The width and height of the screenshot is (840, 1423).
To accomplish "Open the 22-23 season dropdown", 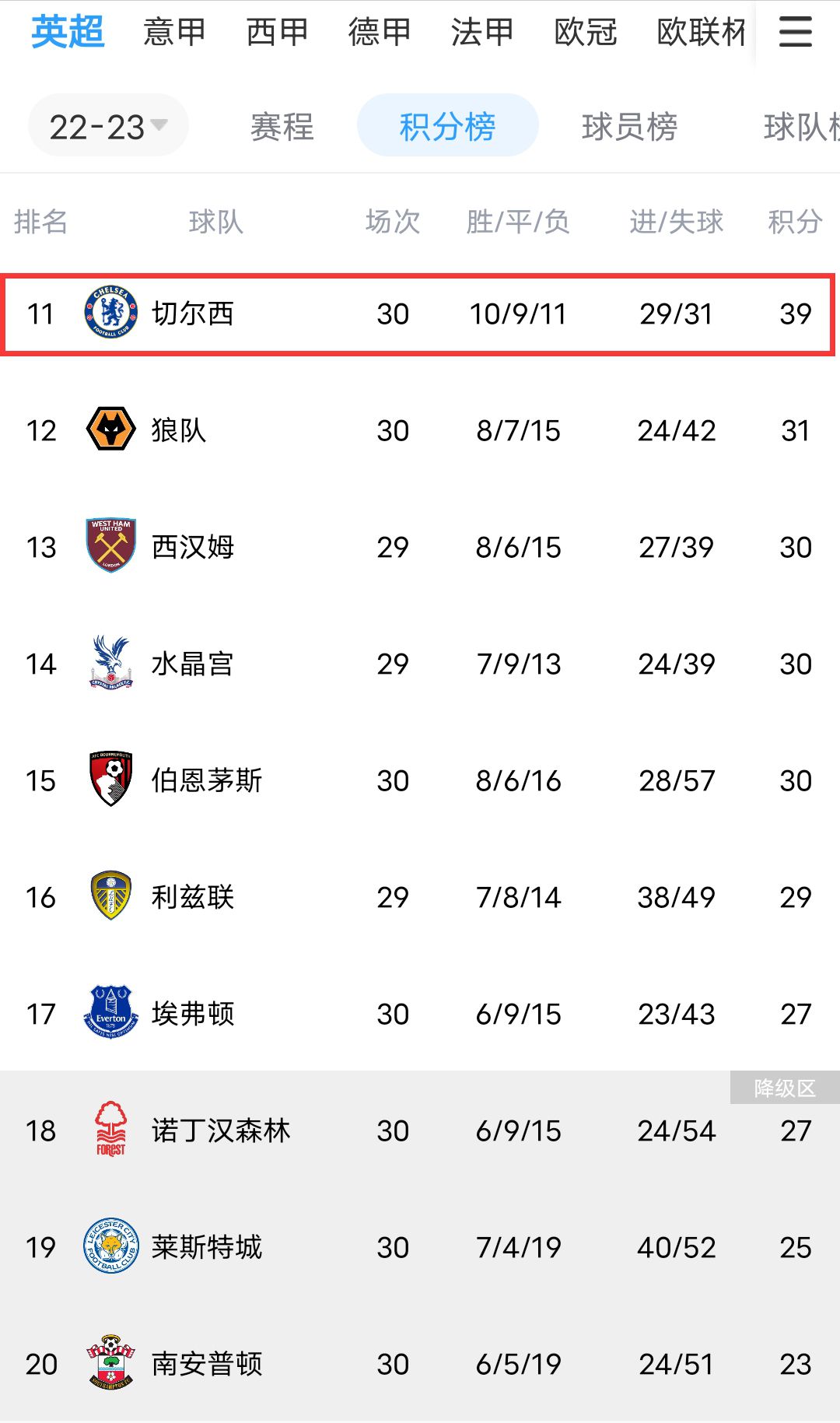I will click(108, 127).
